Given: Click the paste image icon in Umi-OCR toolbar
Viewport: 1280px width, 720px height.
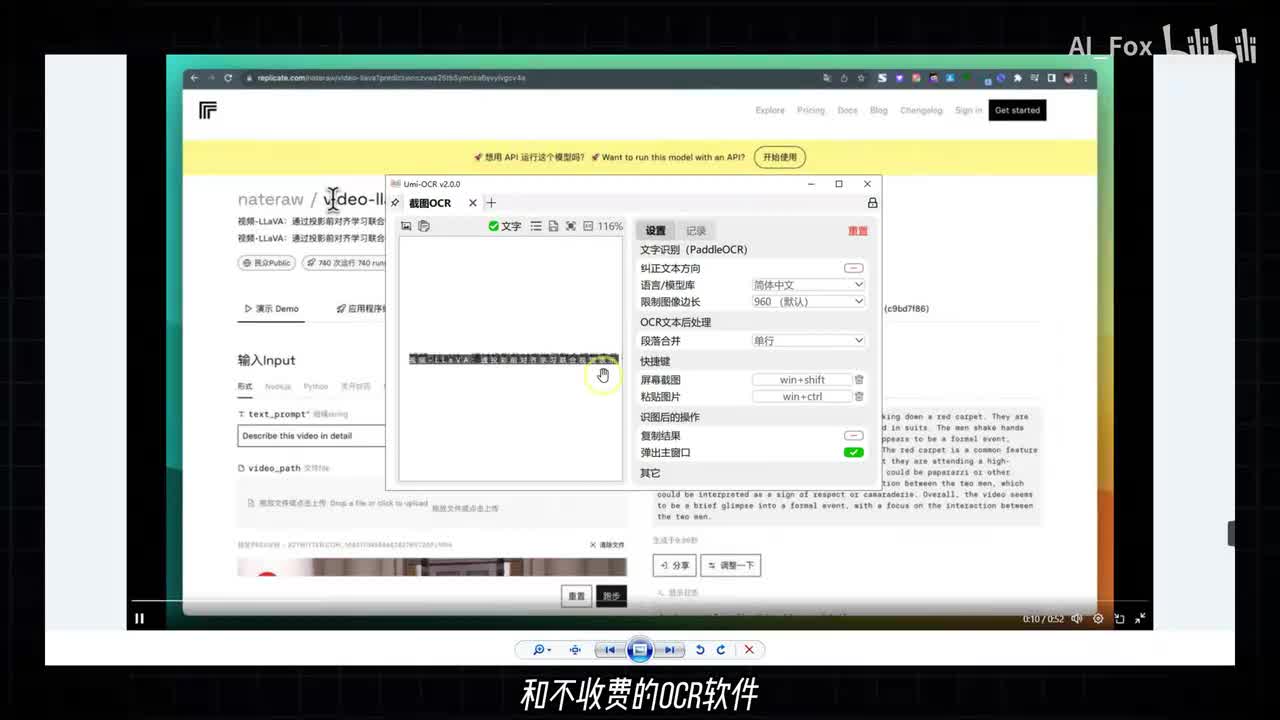Looking at the screenshot, I should click(424, 226).
